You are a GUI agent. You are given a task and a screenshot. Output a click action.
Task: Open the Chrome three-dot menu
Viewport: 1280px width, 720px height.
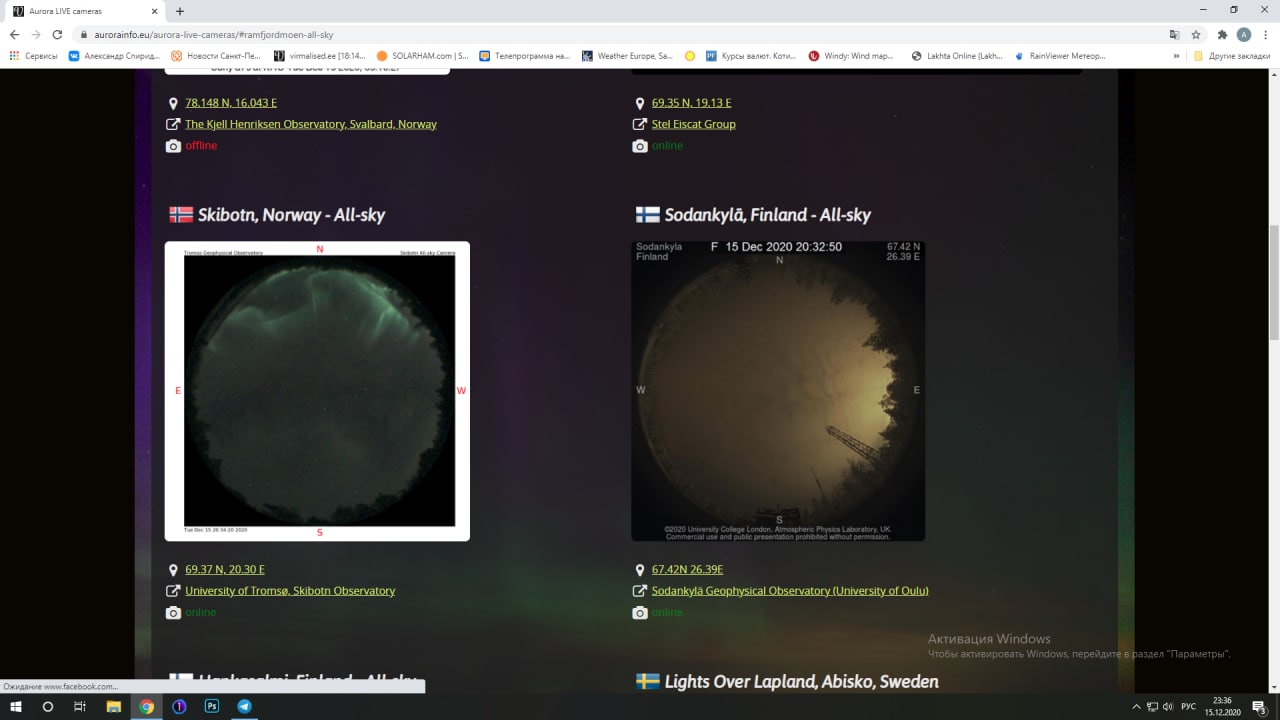coord(1266,34)
